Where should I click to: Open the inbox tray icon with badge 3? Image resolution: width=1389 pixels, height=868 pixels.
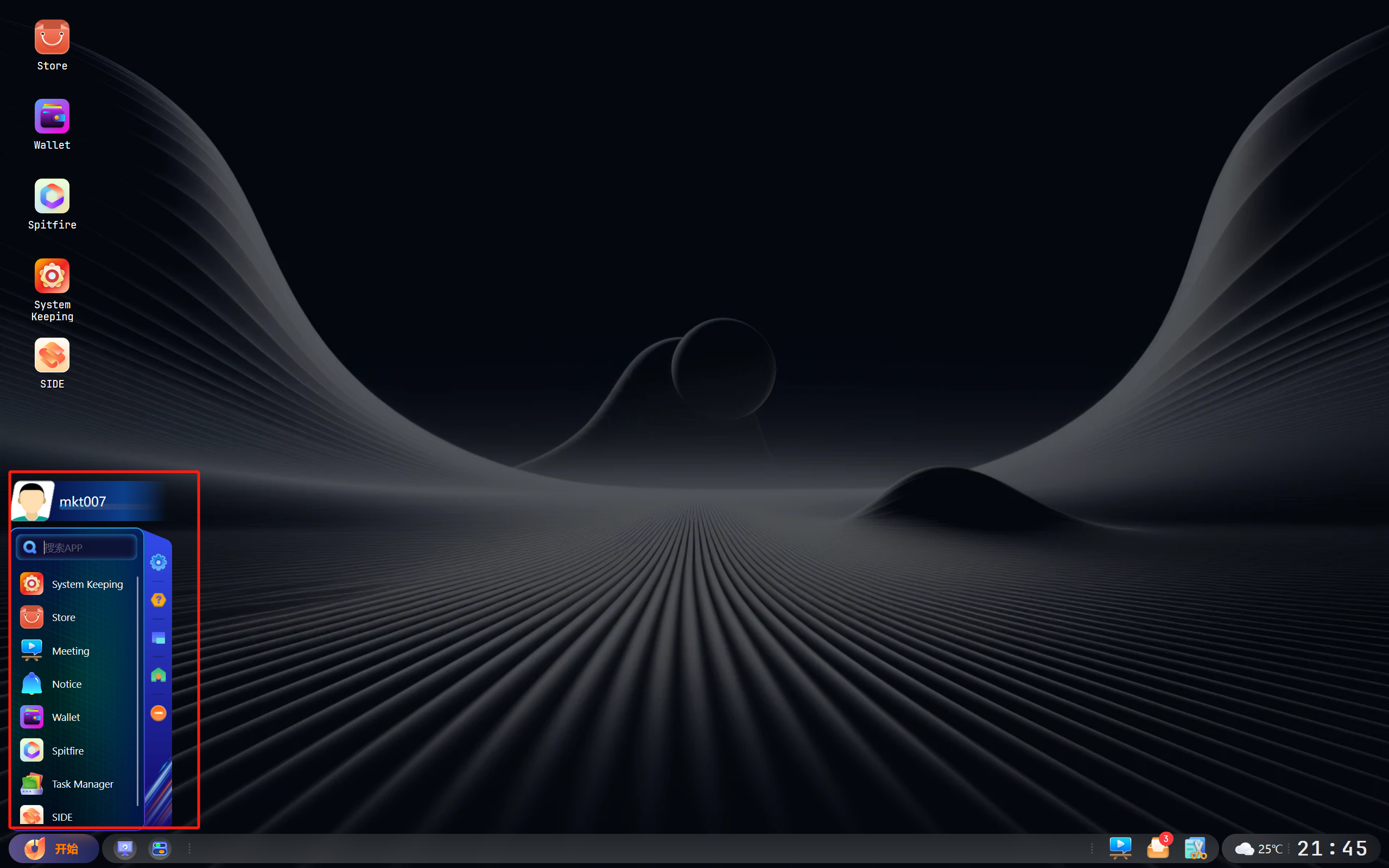click(1158, 847)
